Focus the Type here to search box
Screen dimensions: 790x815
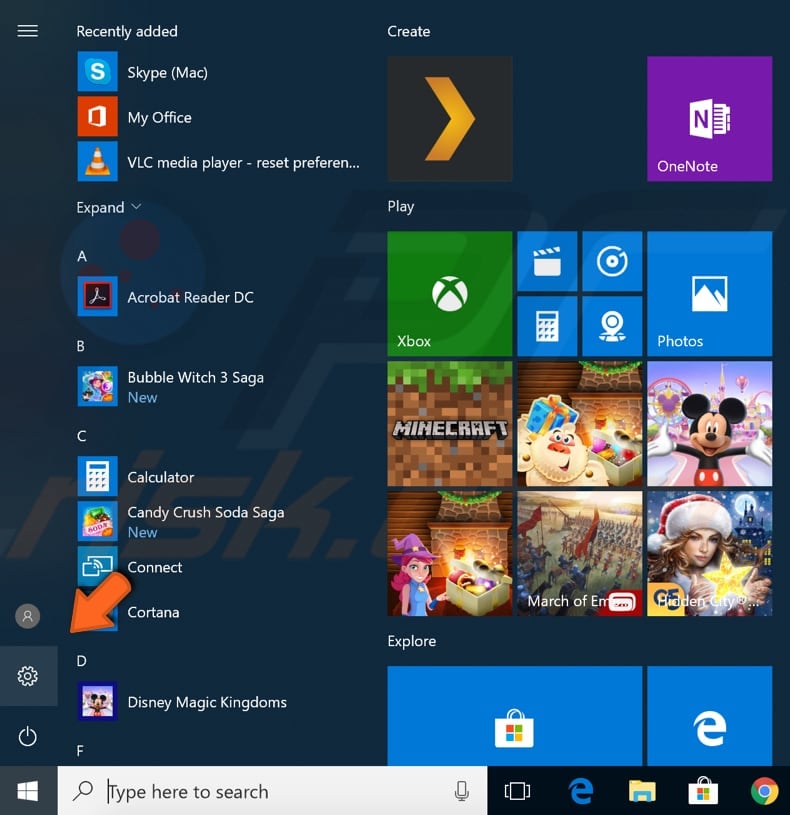[x=272, y=791]
